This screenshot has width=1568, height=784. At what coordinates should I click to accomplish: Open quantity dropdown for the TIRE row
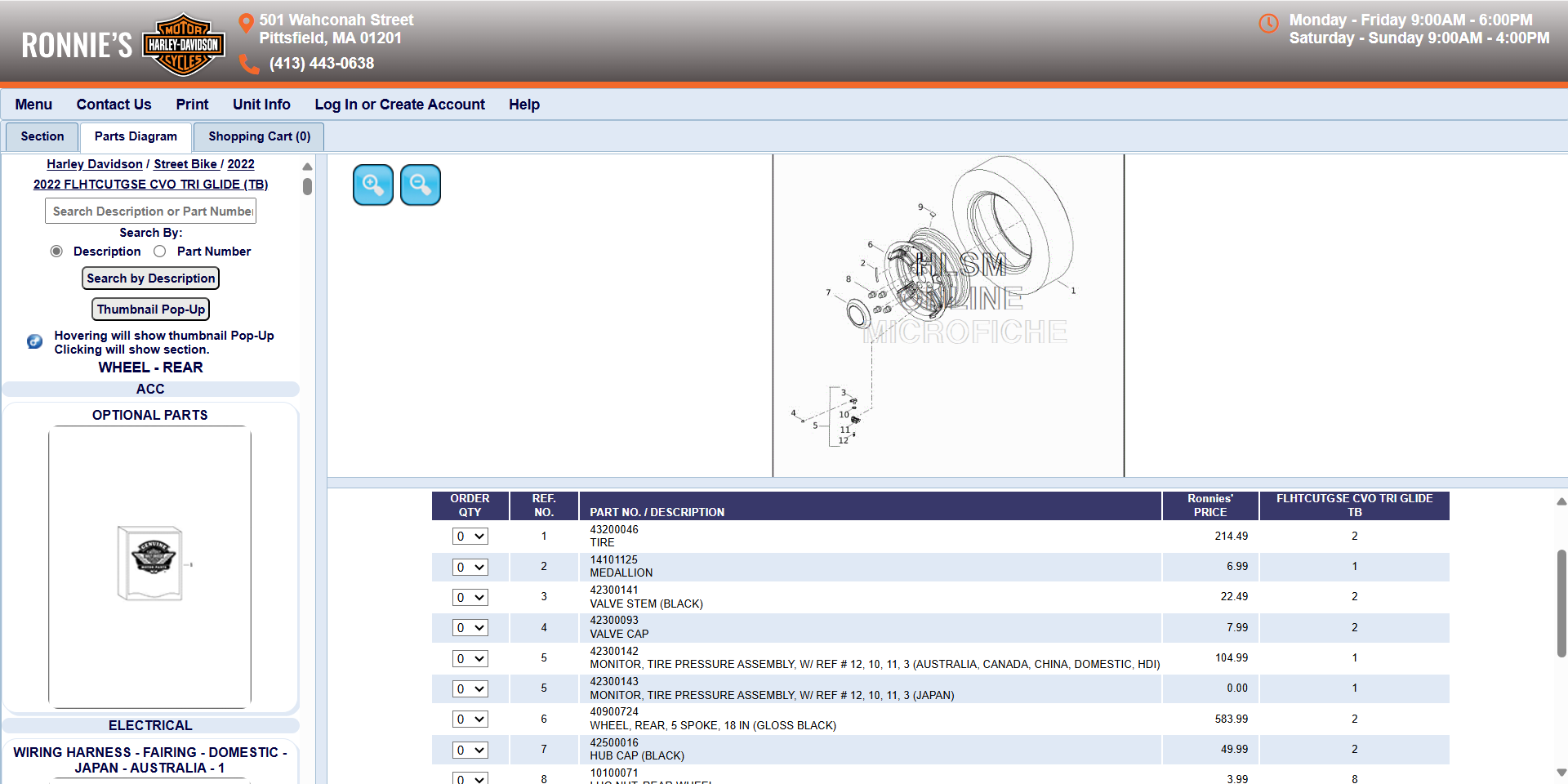(470, 537)
